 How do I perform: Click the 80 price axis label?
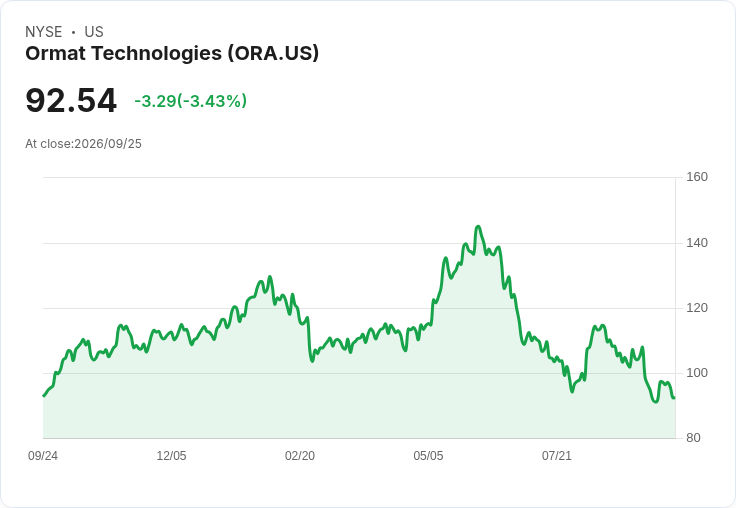tap(693, 438)
